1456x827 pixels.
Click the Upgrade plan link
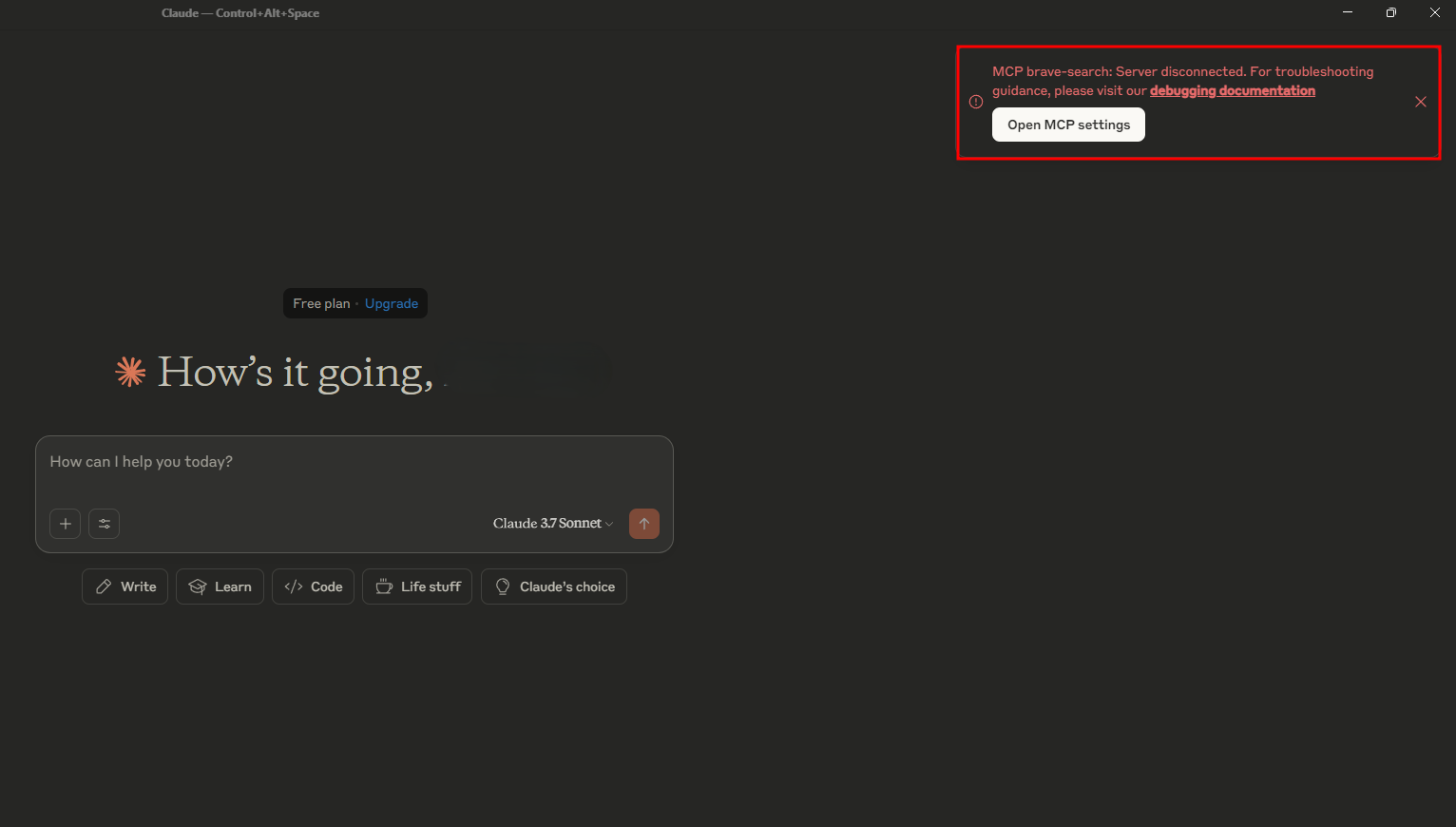[x=392, y=304]
